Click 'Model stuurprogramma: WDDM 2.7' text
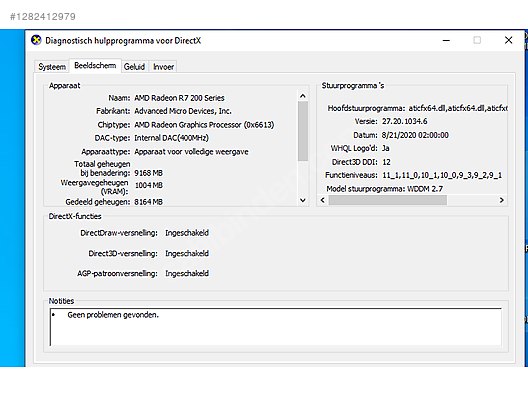The width and height of the screenshot is (528, 396). point(385,189)
